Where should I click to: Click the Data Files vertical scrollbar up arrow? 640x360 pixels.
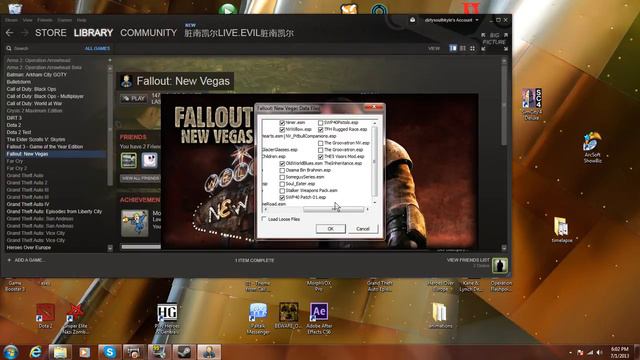pyautogui.click(x=375, y=123)
